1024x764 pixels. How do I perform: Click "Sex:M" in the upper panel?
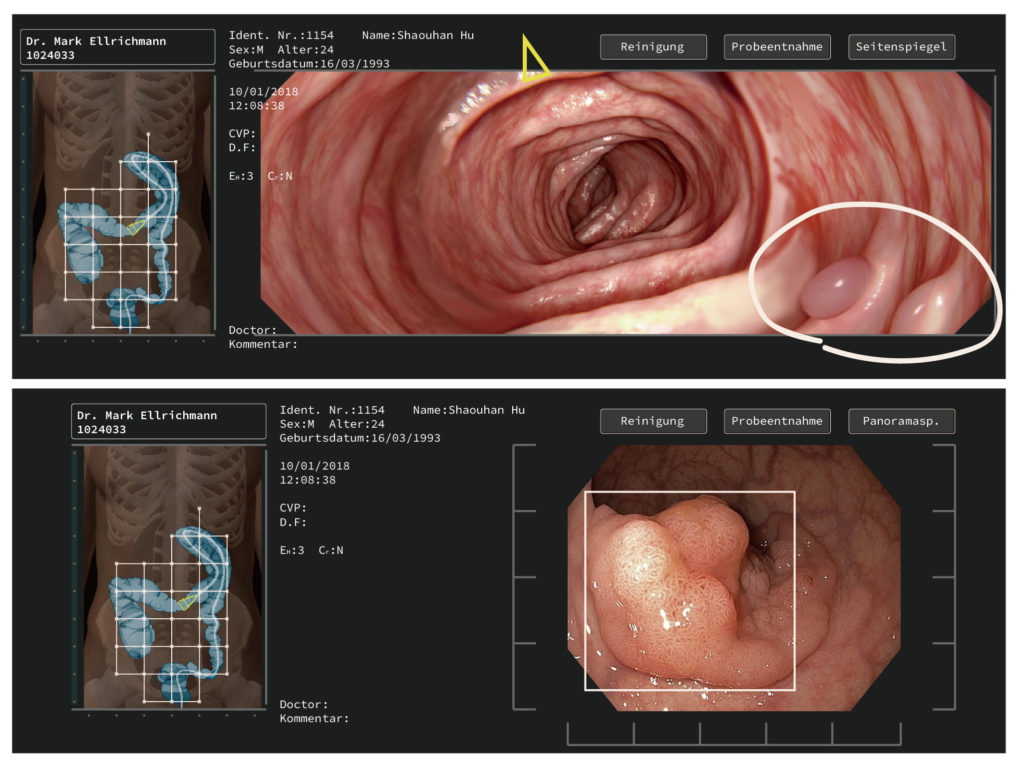(246, 50)
